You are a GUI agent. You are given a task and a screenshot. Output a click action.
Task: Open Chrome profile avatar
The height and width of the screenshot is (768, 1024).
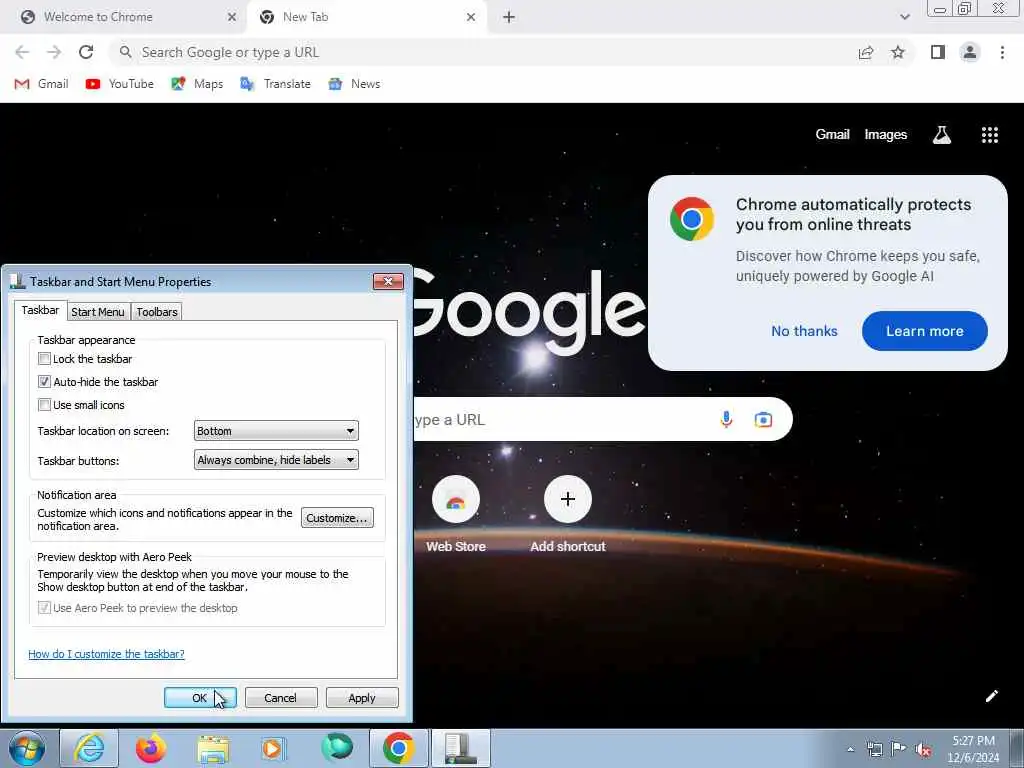click(970, 52)
